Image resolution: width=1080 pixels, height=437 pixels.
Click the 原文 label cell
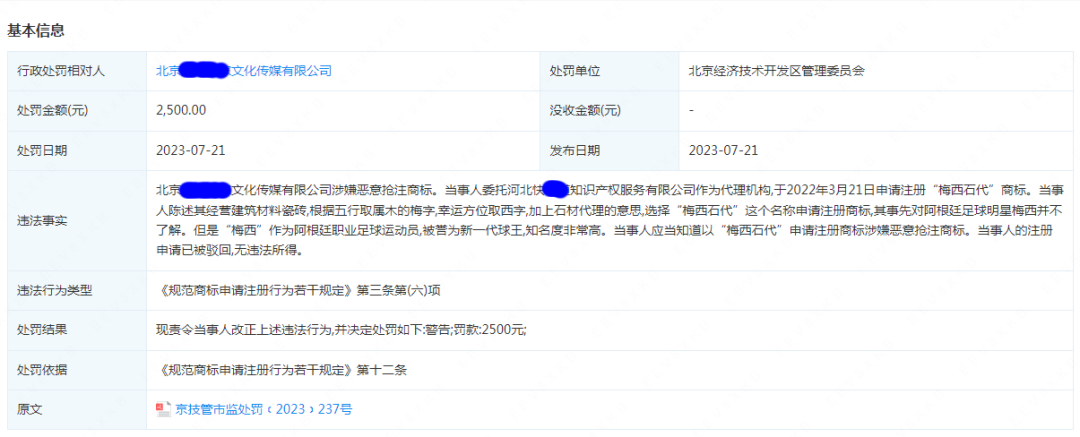pyautogui.click(x=77, y=409)
